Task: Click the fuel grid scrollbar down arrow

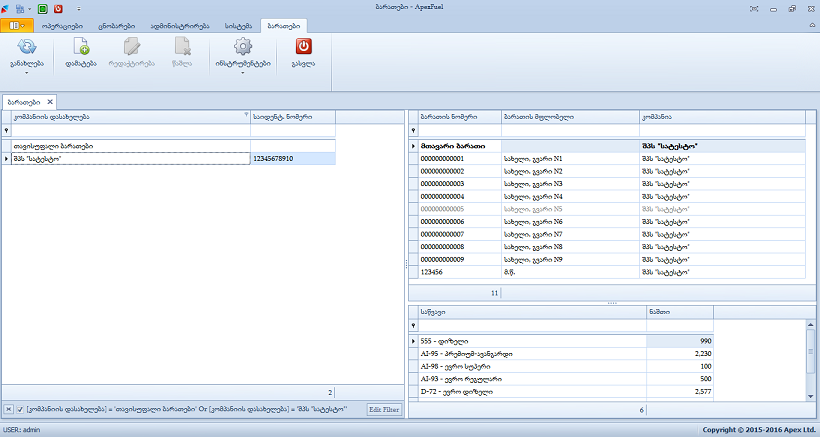Action: click(x=811, y=397)
